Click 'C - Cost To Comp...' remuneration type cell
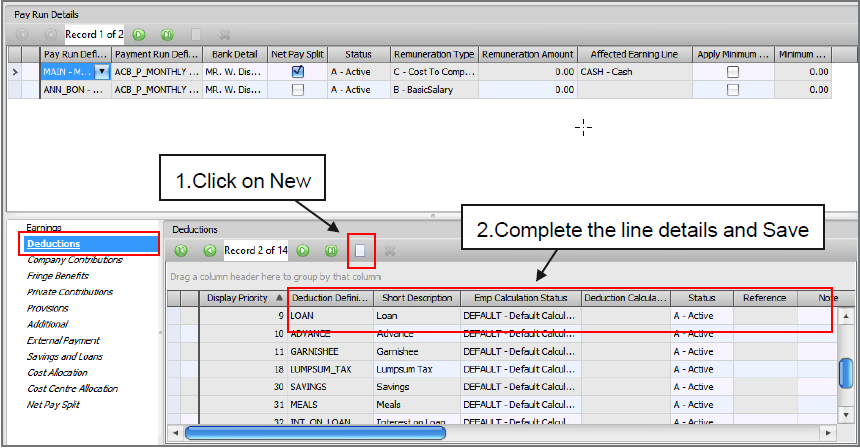860x448 pixels. [434, 71]
